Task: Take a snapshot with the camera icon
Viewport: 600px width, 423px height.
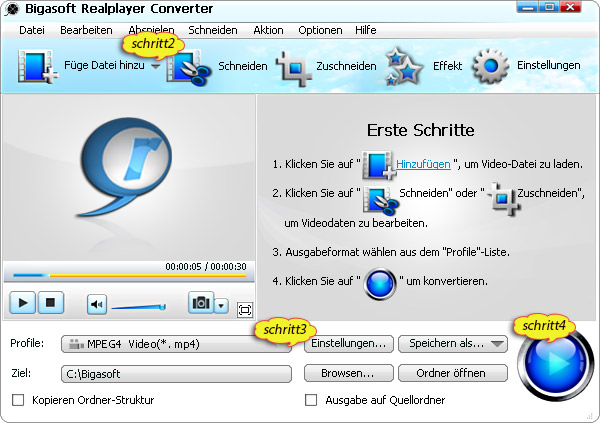Action: point(201,303)
